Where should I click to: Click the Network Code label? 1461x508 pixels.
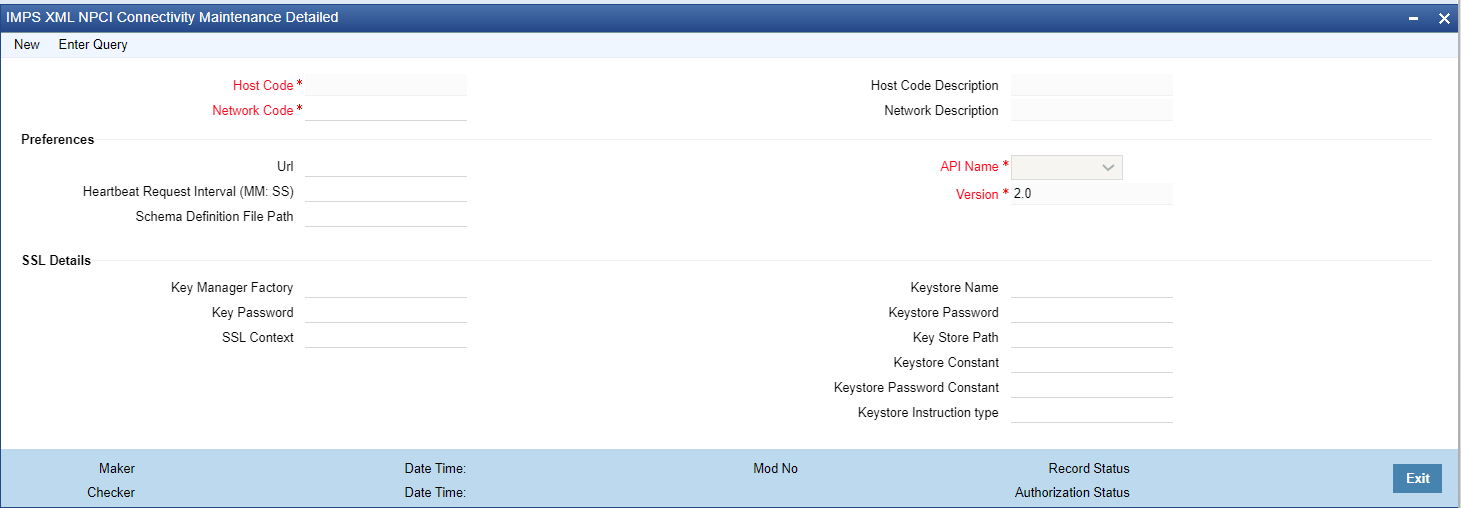(x=253, y=110)
